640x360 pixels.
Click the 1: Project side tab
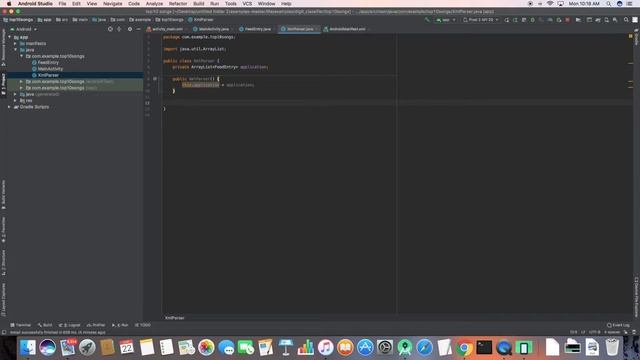(3, 84)
